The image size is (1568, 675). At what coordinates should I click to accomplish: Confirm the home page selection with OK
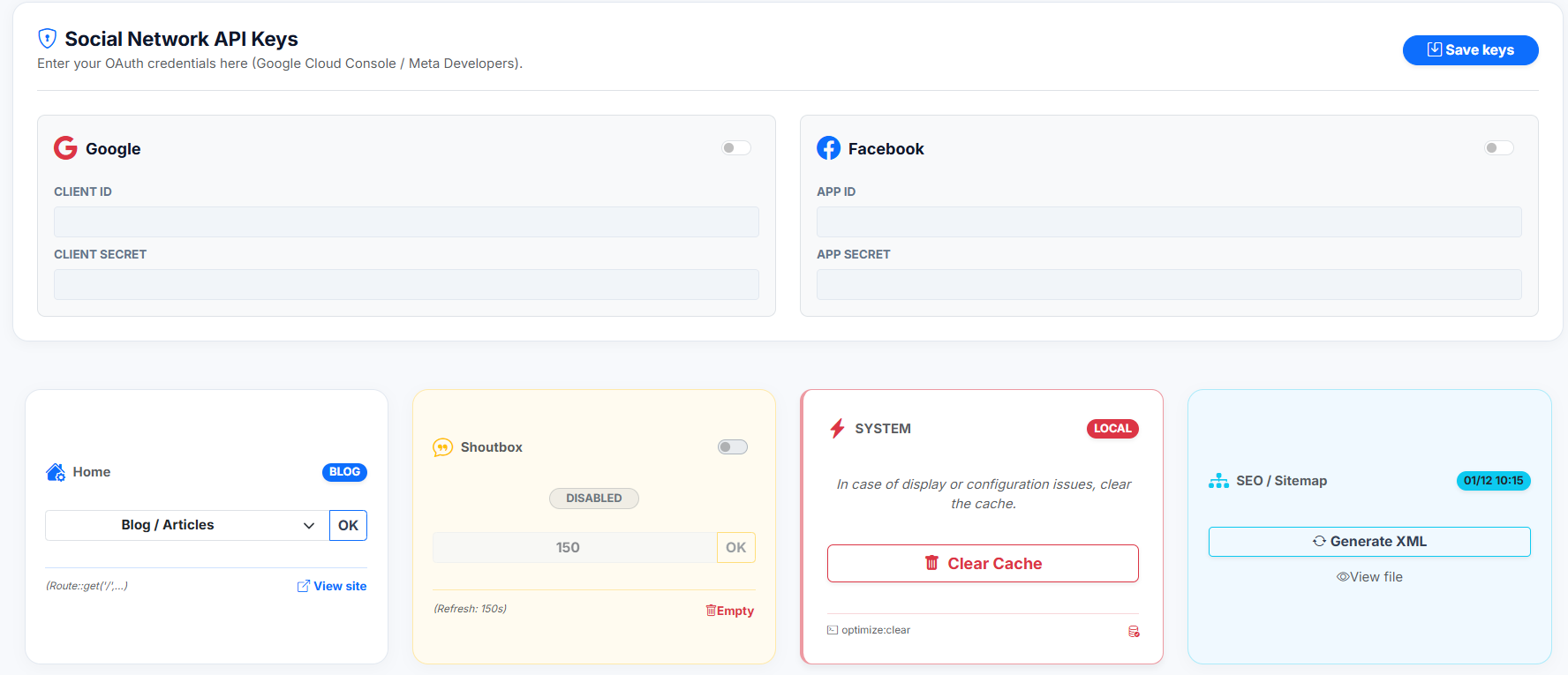348,525
